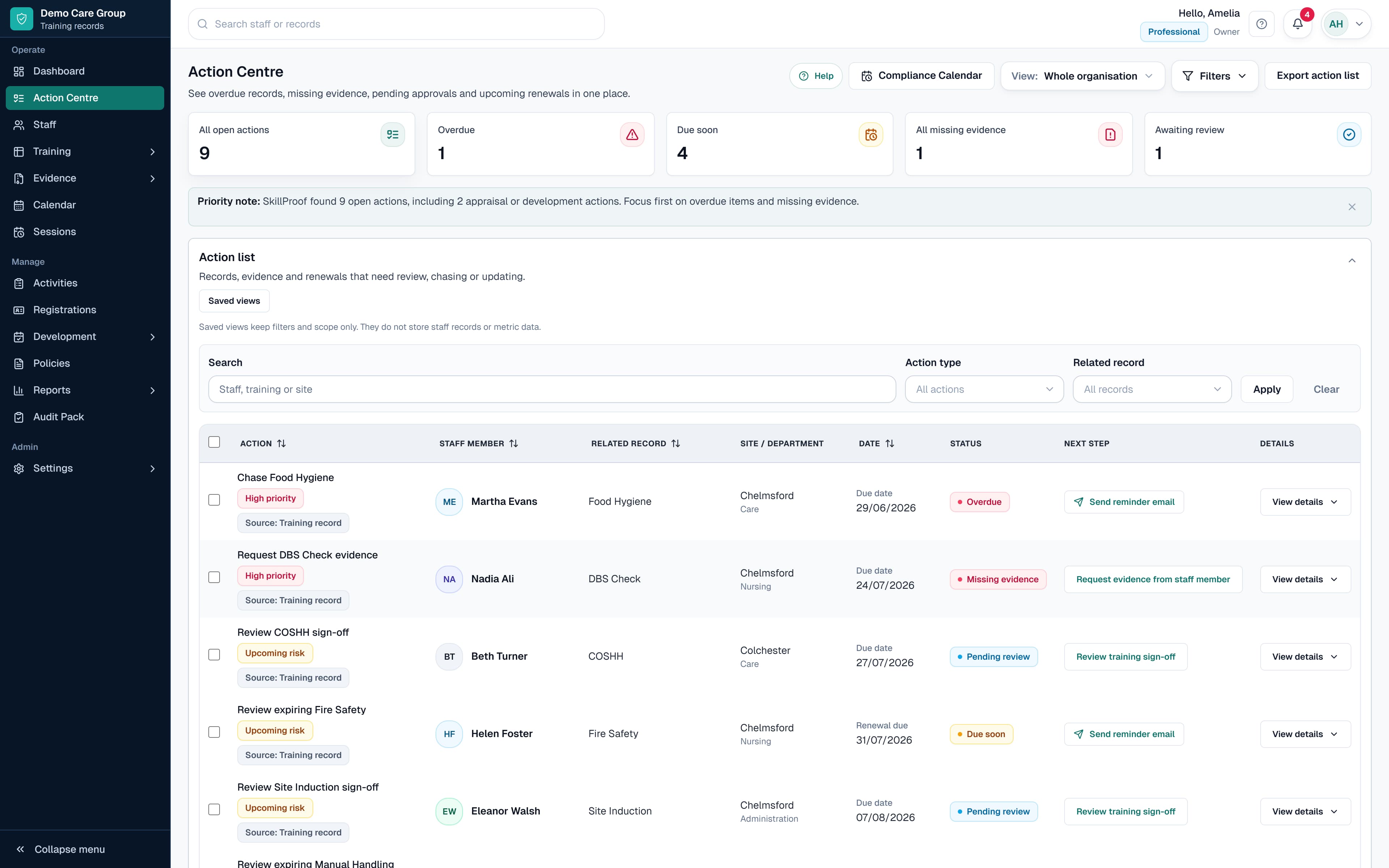The height and width of the screenshot is (868, 1389).
Task: Tick the checkbox for Chase Food Hygiene
Action: 214,500
